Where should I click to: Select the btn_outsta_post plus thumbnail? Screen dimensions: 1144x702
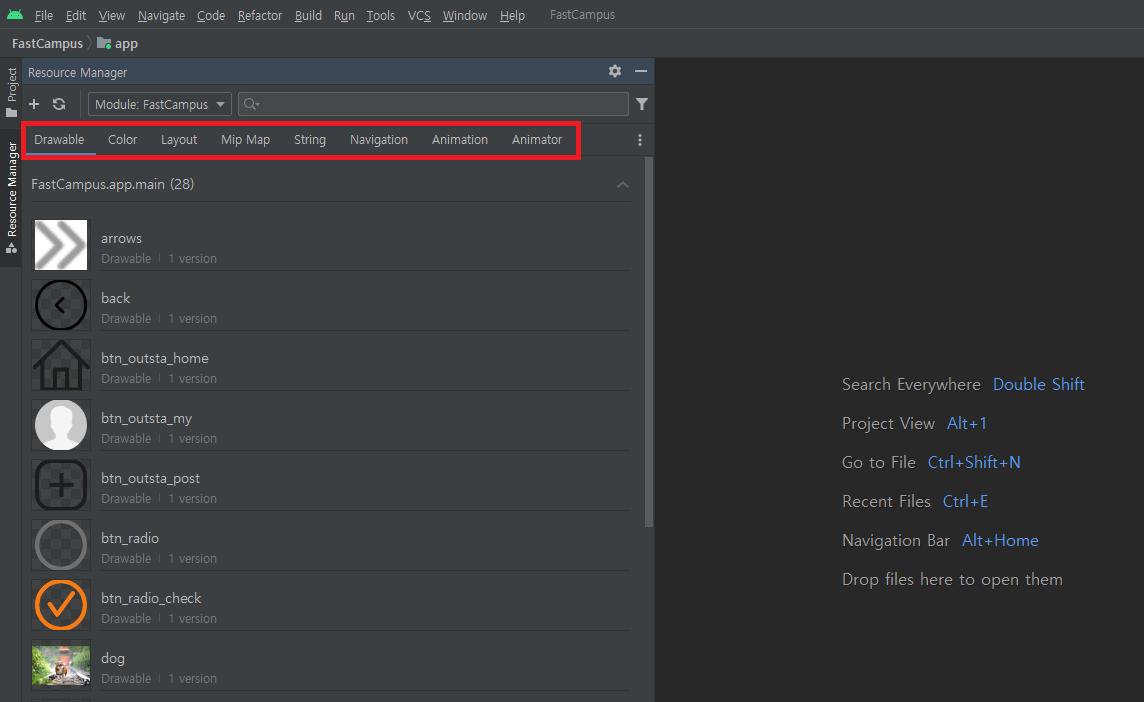coord(61,485)
